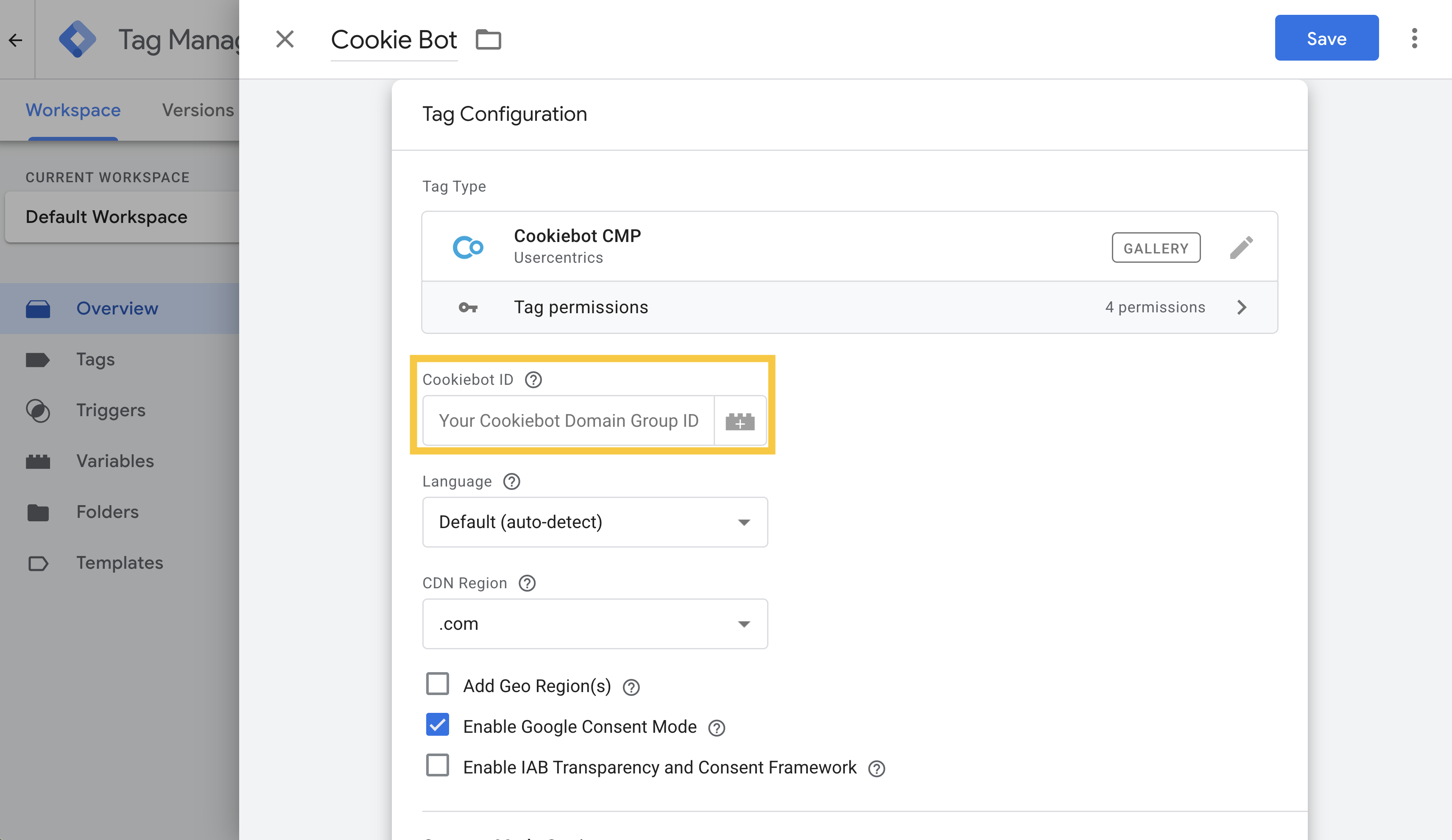This screenshot has width=1452, height=840.
Task: Click the Cookiebot CMP logo icon
Action: click(x=468, y=247)
